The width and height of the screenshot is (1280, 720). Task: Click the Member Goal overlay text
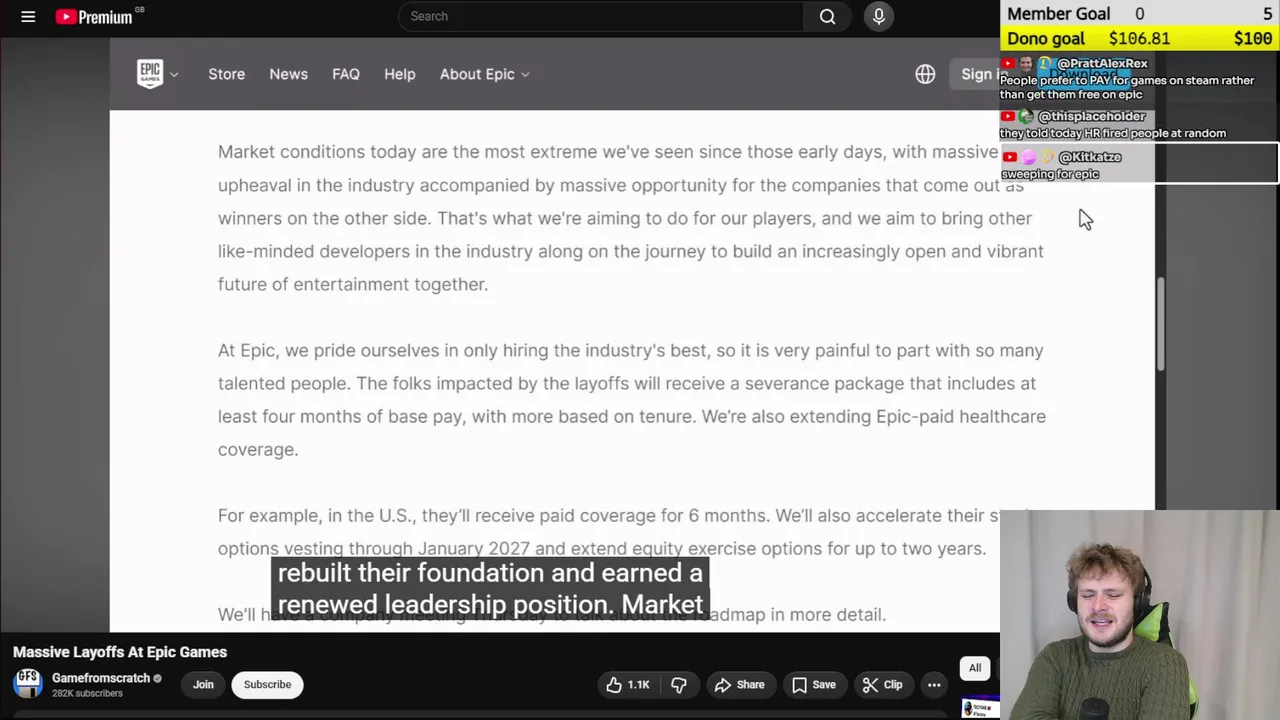point(1059,13)
